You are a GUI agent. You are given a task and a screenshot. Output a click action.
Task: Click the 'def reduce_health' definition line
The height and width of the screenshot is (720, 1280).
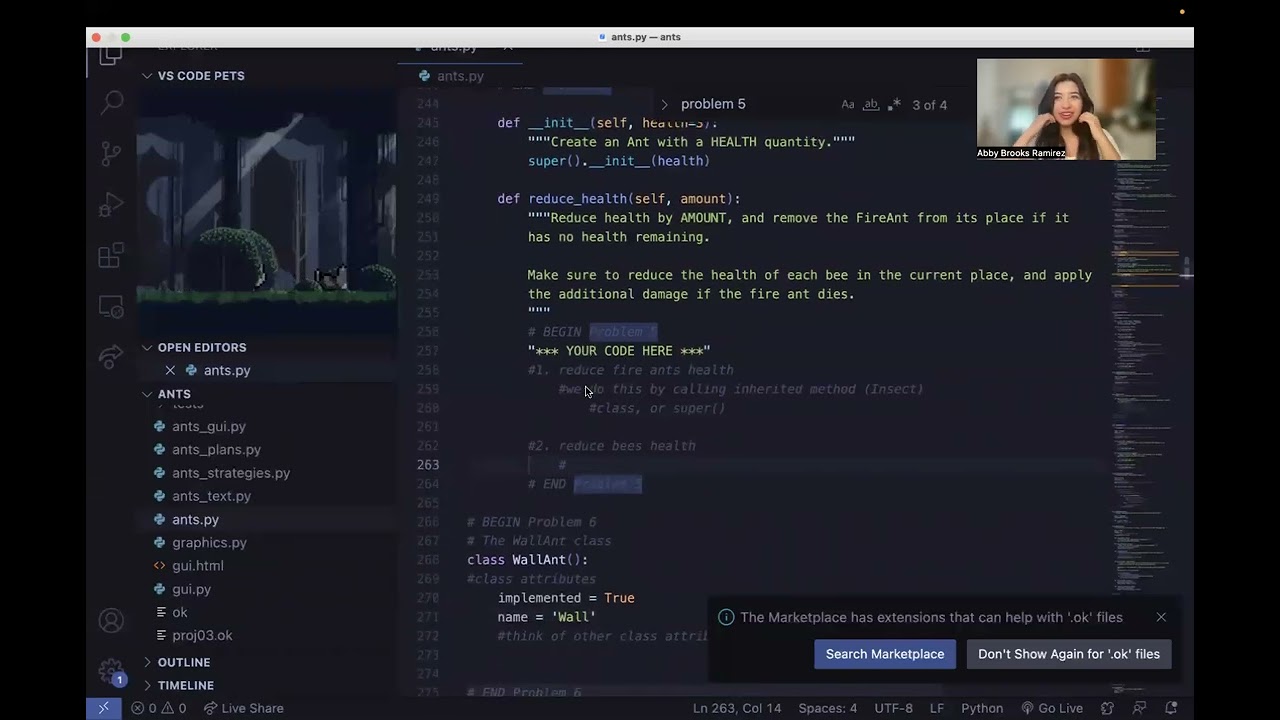[x=619, y=199]
